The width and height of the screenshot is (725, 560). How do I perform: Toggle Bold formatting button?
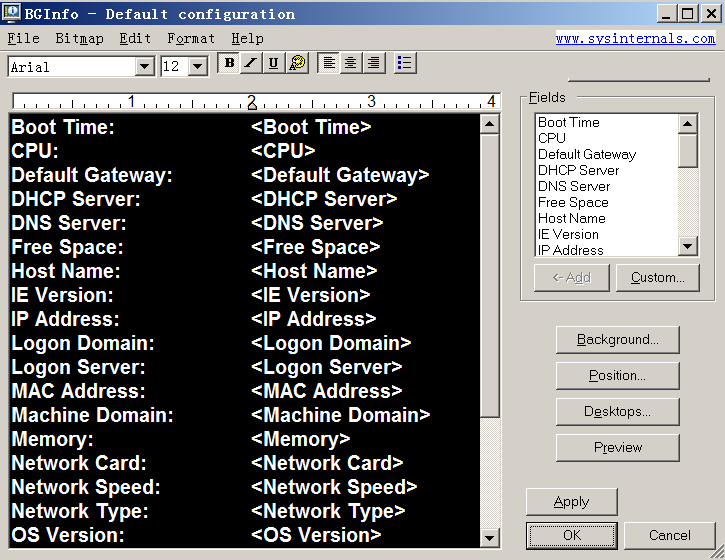229,63
